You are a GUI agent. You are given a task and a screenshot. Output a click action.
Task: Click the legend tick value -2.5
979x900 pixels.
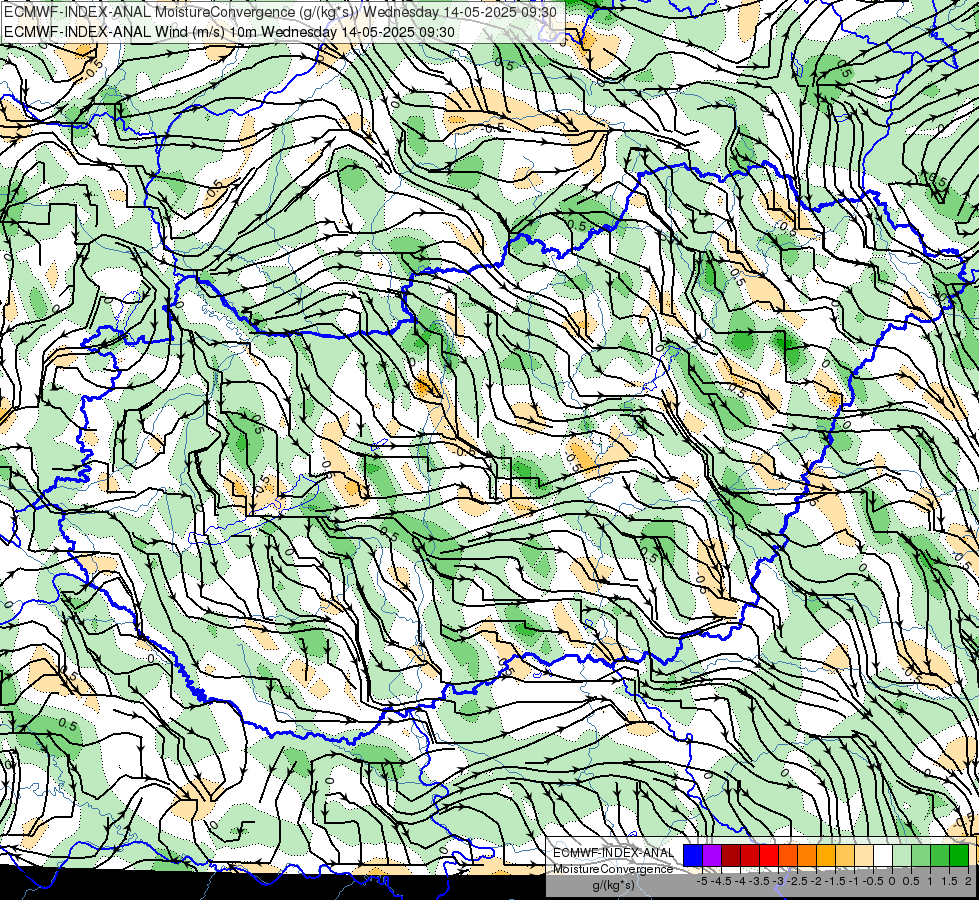[x=797, y=881]
